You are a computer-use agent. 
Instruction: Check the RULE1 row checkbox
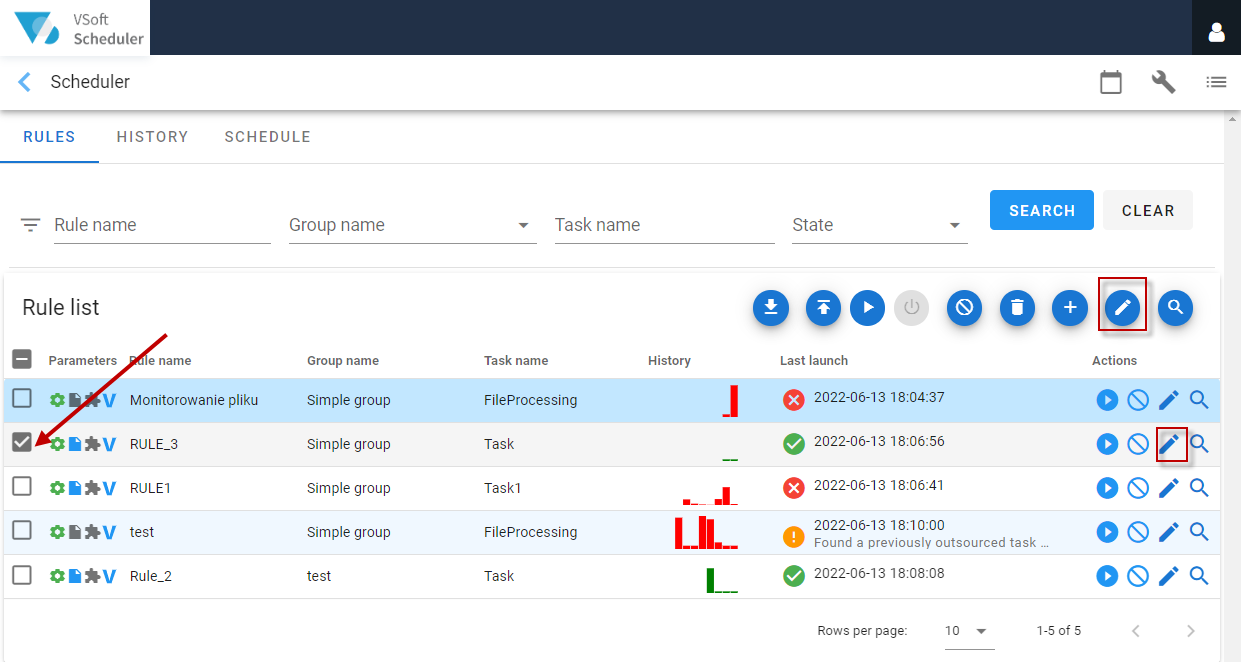click(x=22, y=486)
